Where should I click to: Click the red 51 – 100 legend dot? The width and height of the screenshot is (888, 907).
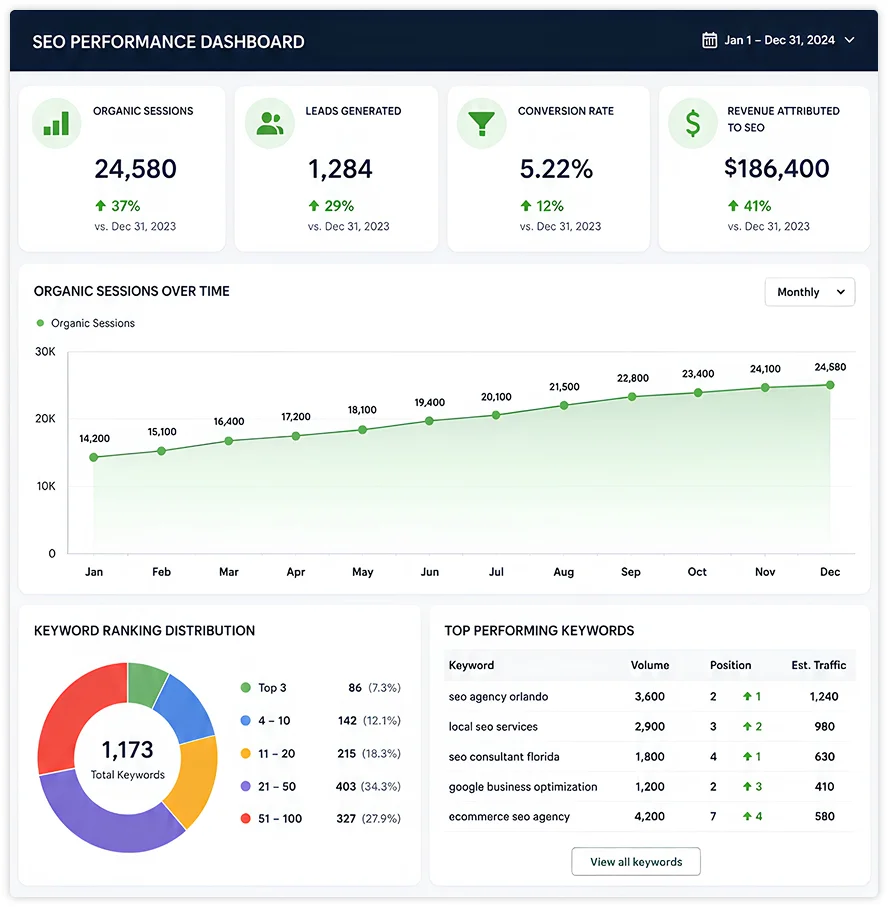point(245,818)
